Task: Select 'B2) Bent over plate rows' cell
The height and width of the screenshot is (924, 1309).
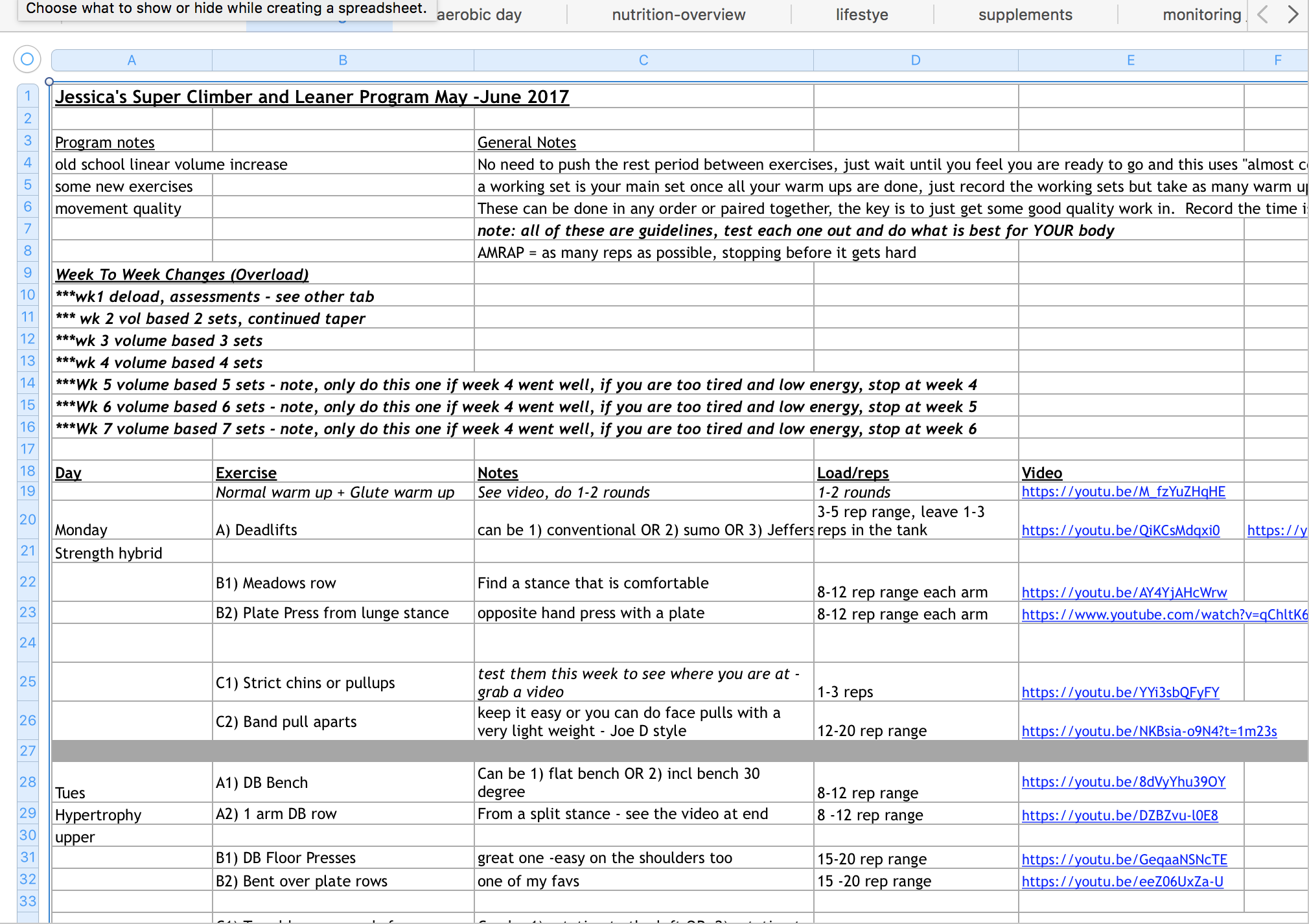Action: [x=343, y=881]
